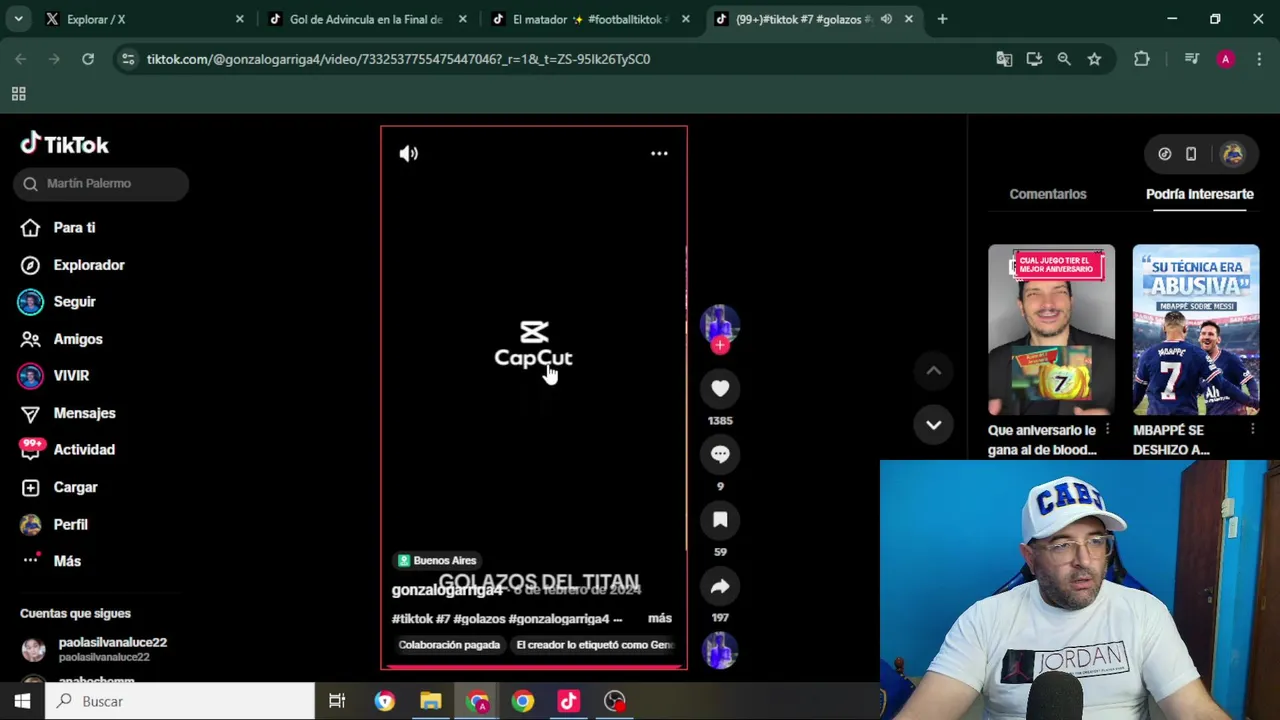The width and height of the screenshot is (1280, 720).
Task: Open more options for 'MBAPPÉ SE DESHIZO' video
Action: 1252,430
